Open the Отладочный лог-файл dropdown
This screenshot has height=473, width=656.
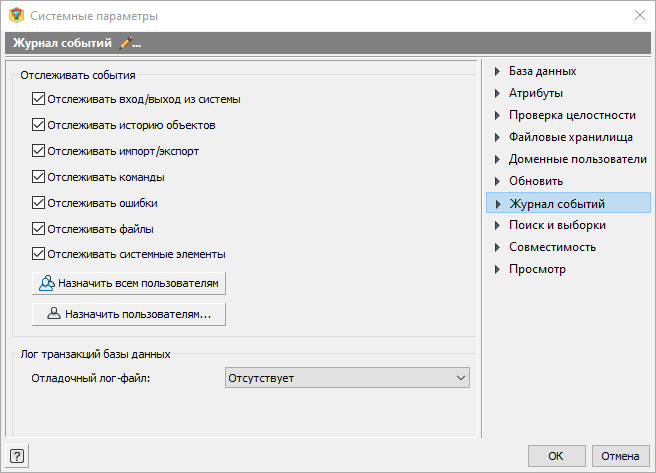coord(347,378)
